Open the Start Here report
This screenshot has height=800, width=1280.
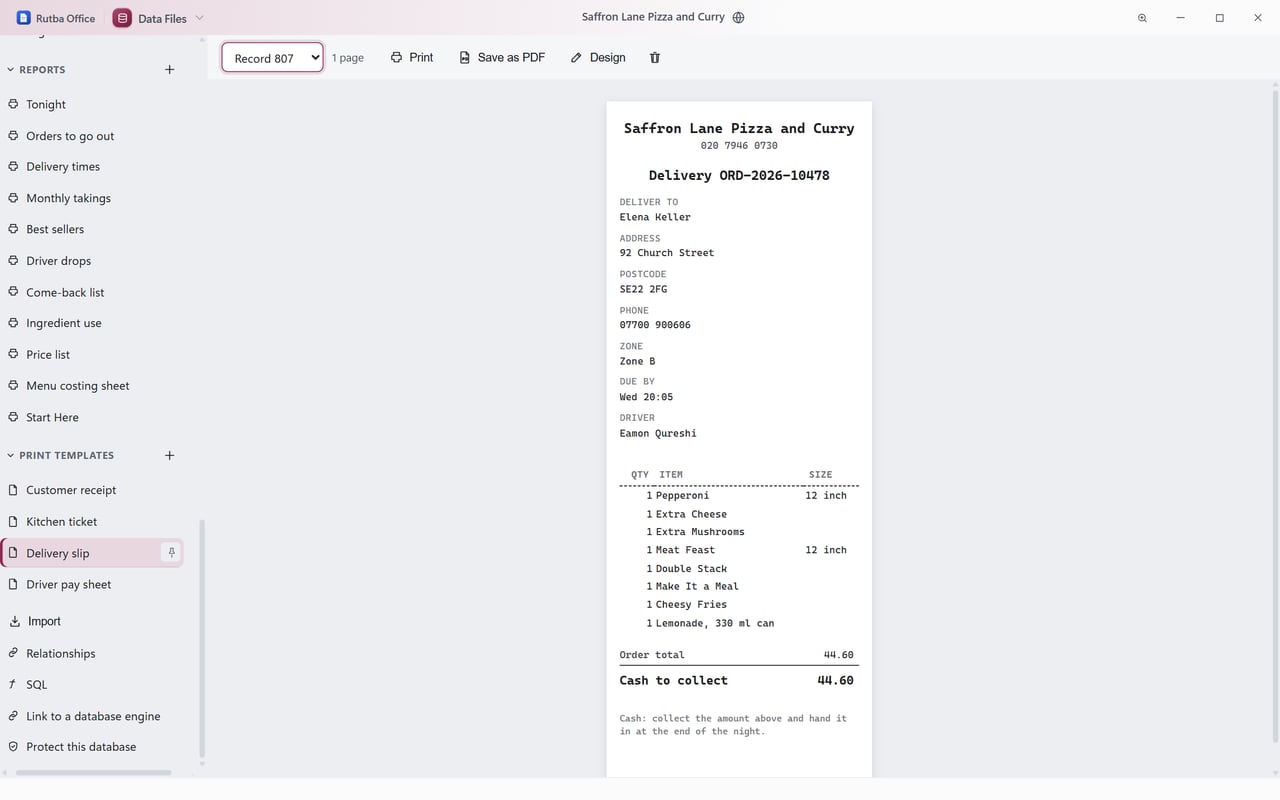tap(92, 417)
